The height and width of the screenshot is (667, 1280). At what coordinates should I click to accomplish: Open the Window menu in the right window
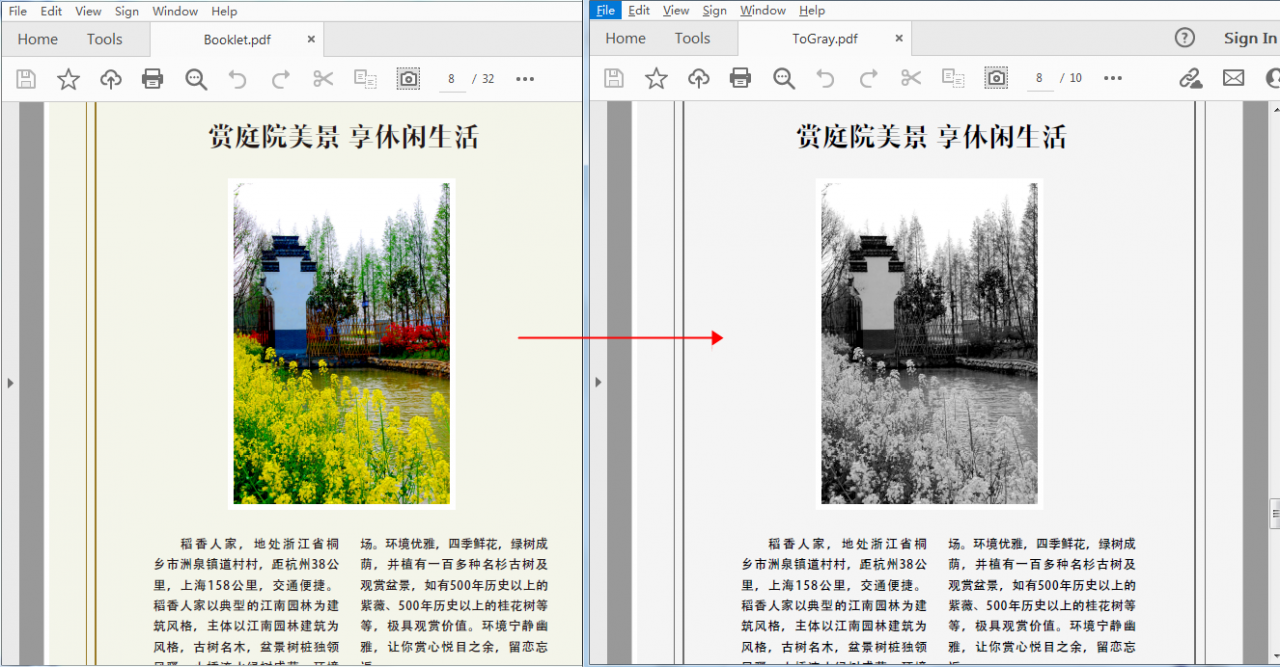(x=762, y=10)
